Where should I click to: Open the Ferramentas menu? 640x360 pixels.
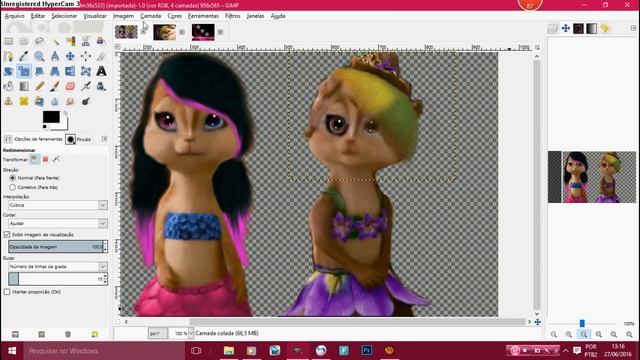(x=203, y=16)
